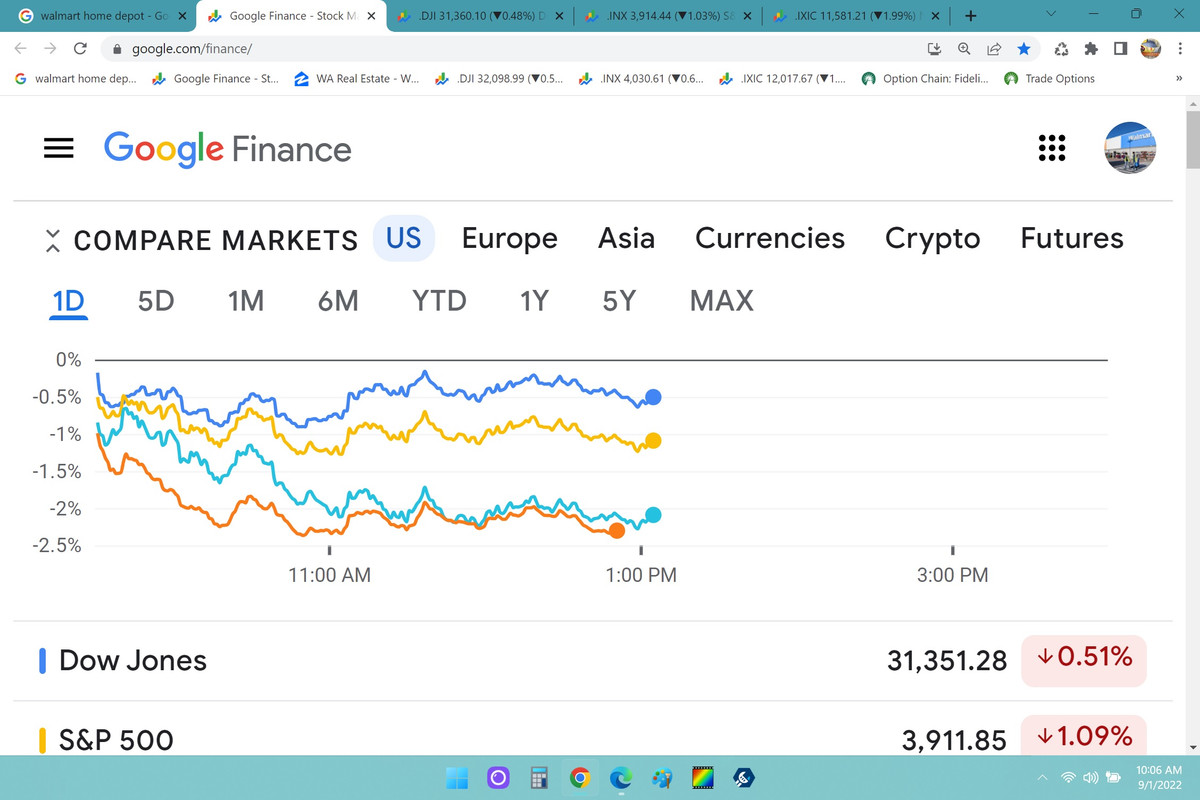Open the Extensions puzzle piece menu
Viewport: 1200px width, 800px height.
(x=1091, y=48)
